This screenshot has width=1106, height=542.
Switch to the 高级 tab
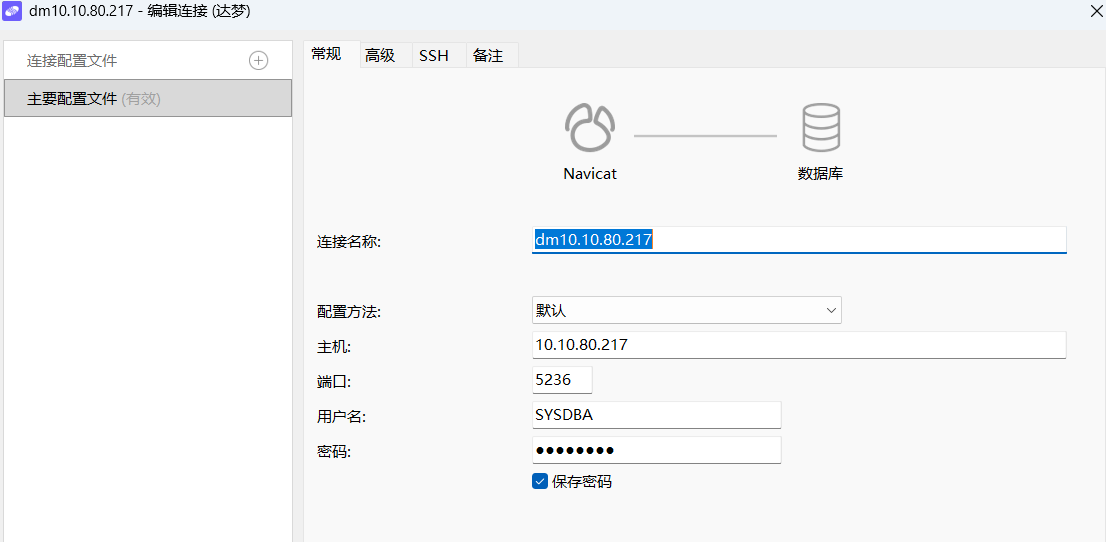tap(380, 56)
